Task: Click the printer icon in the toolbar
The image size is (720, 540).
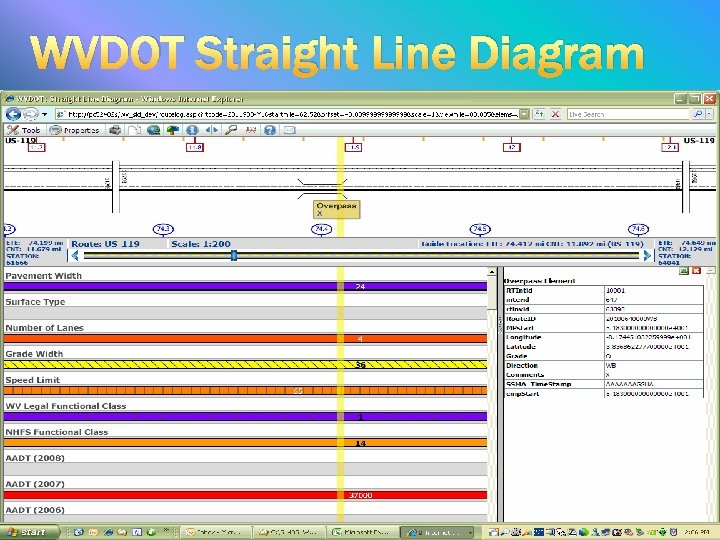Action: pos(115,130)
